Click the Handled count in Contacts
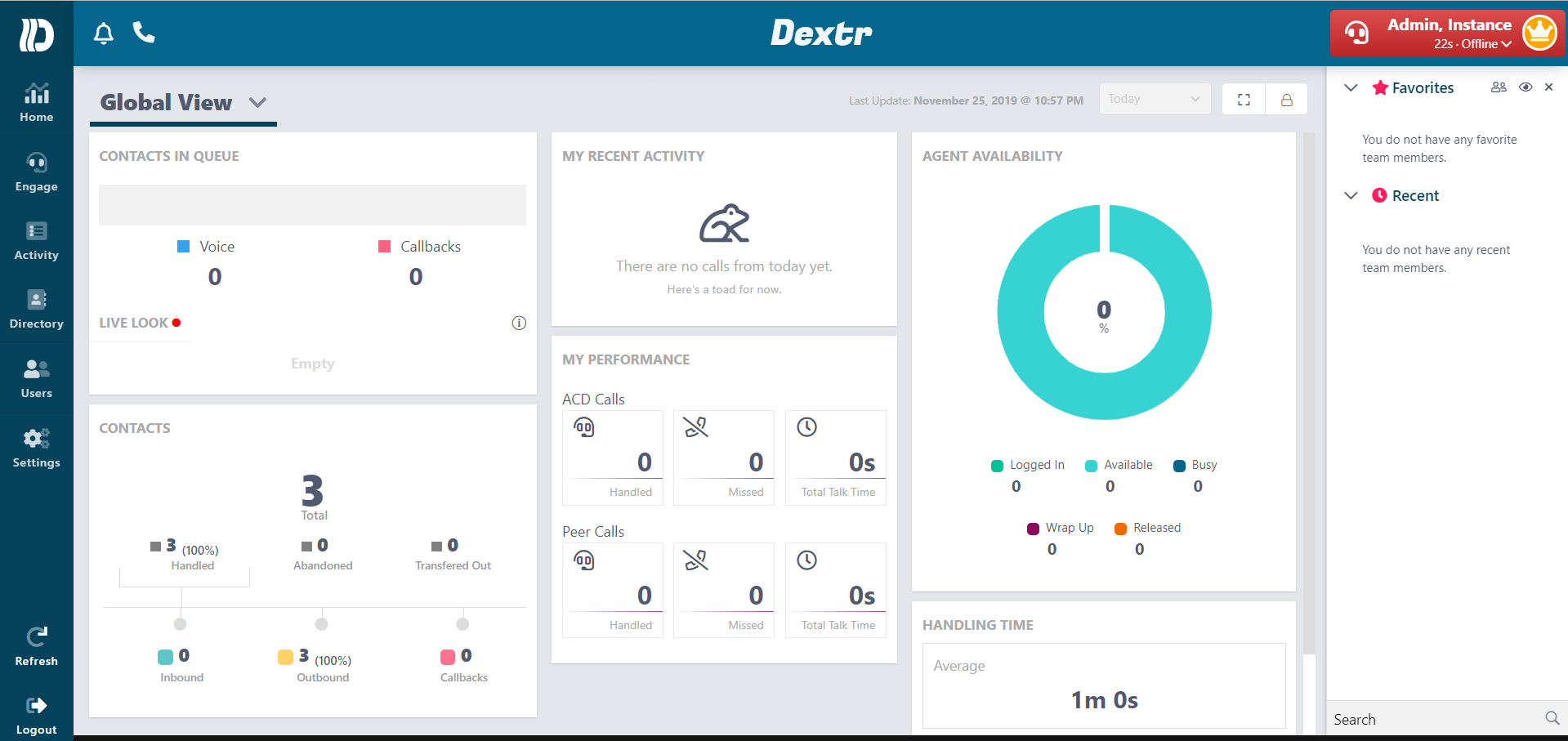Image resolution: width=1568 pixels, height=741 pixels. (x=171, y=545)
